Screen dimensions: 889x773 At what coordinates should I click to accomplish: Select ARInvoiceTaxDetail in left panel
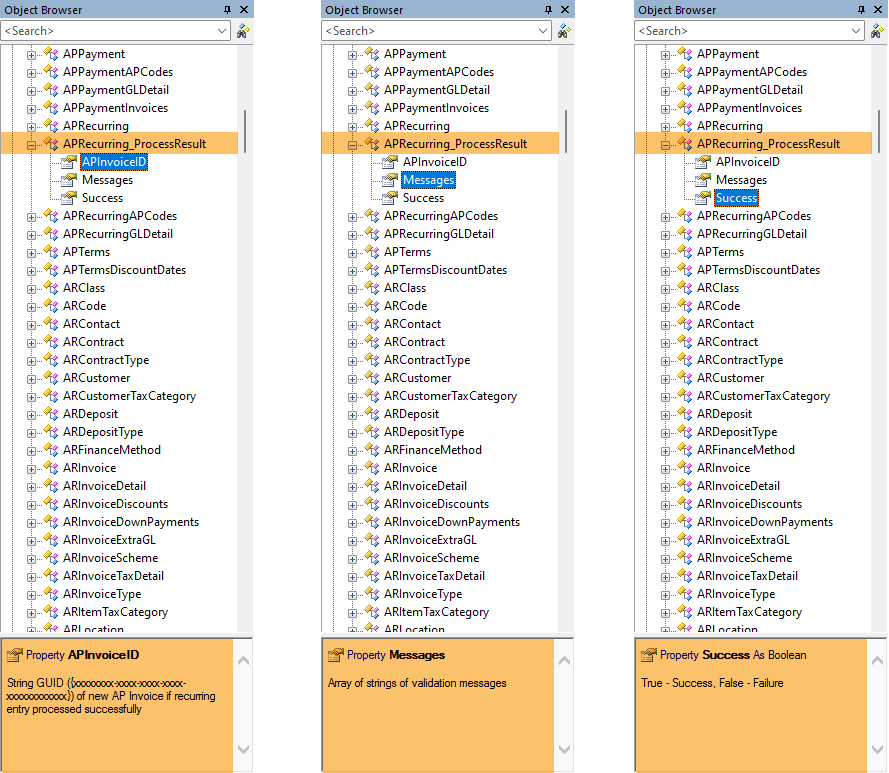(113, 576)
